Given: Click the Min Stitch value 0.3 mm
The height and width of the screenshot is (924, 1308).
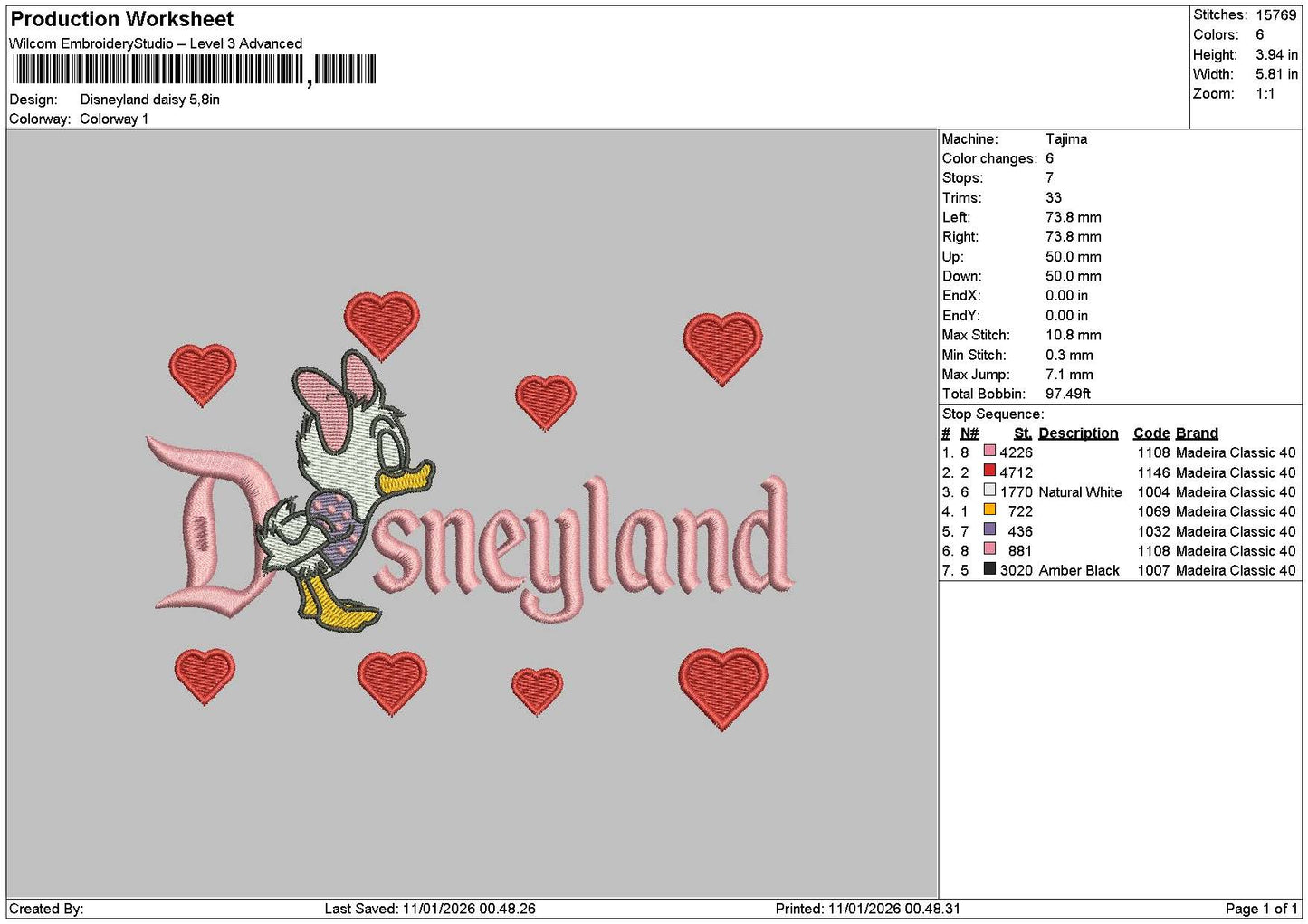Looking at the screenshot, I should pos(1070,355).
